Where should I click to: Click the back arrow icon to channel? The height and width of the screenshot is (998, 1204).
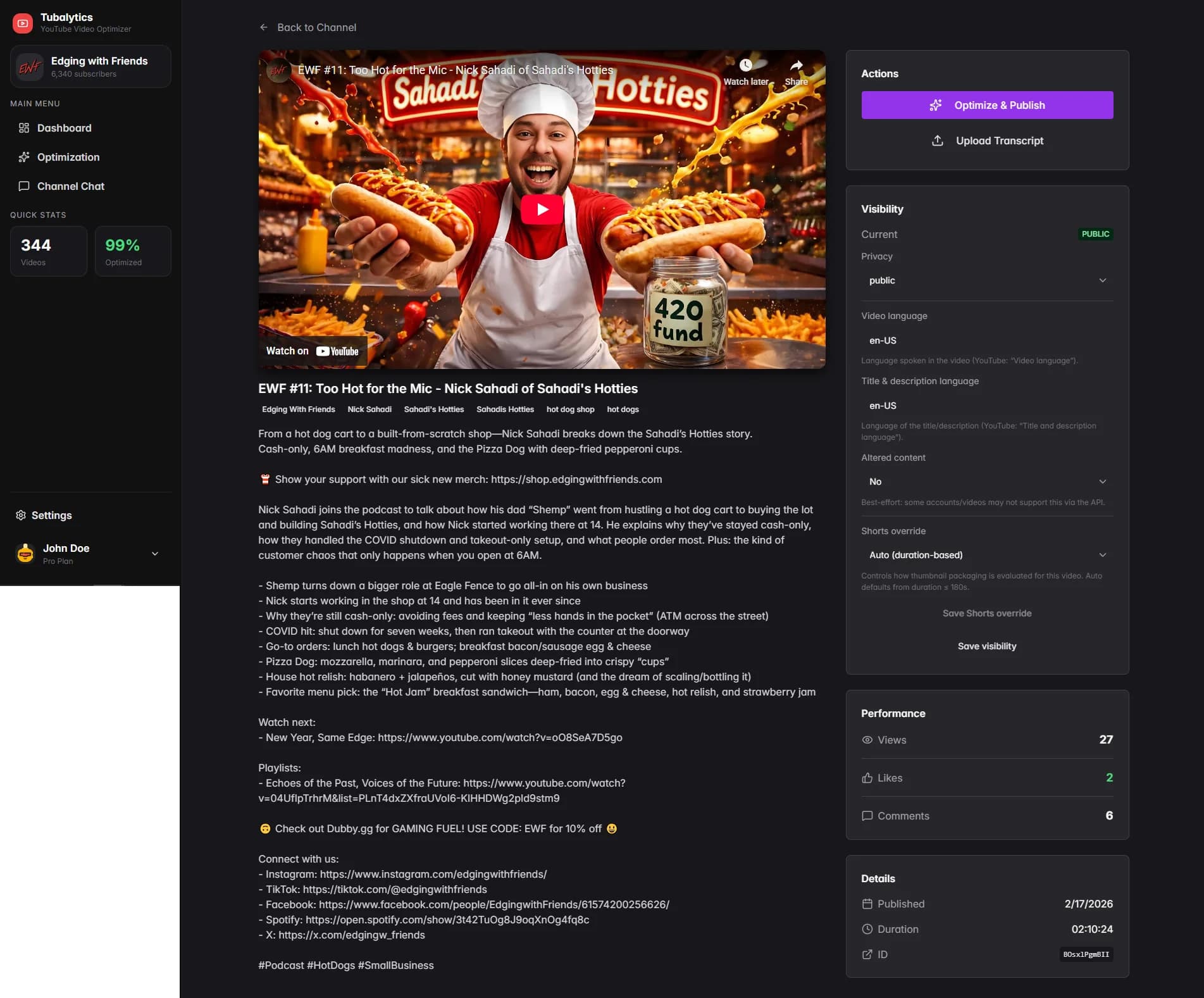point(264,27)
